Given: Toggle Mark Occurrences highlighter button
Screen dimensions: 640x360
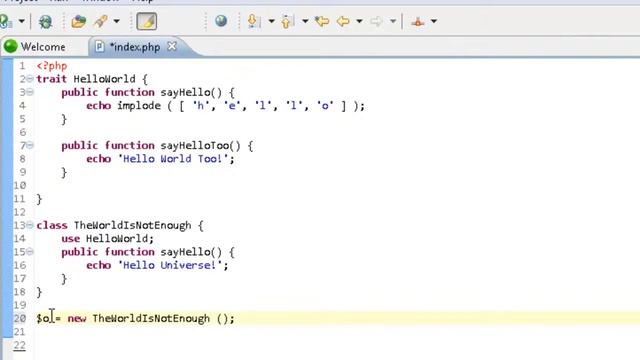Looking at the screenshot, I should [146, 21].
